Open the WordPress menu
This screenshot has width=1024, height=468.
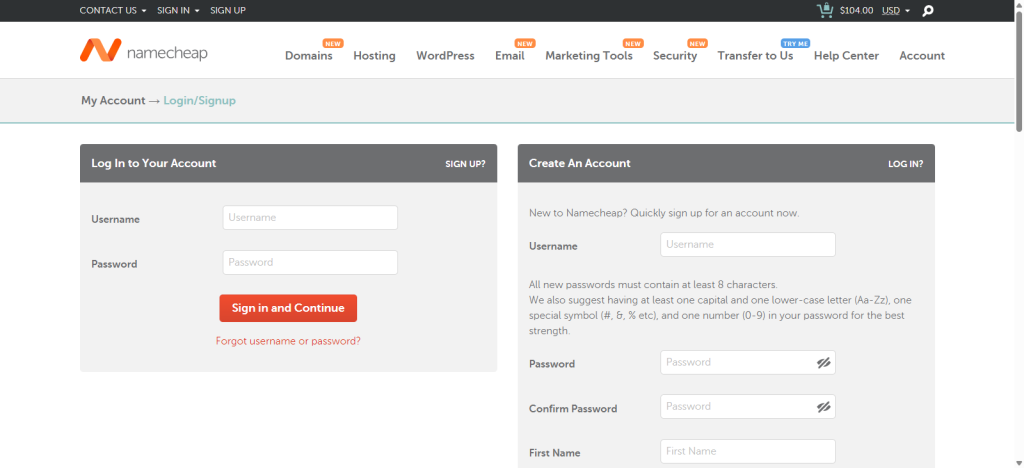[x=445, y=55]
